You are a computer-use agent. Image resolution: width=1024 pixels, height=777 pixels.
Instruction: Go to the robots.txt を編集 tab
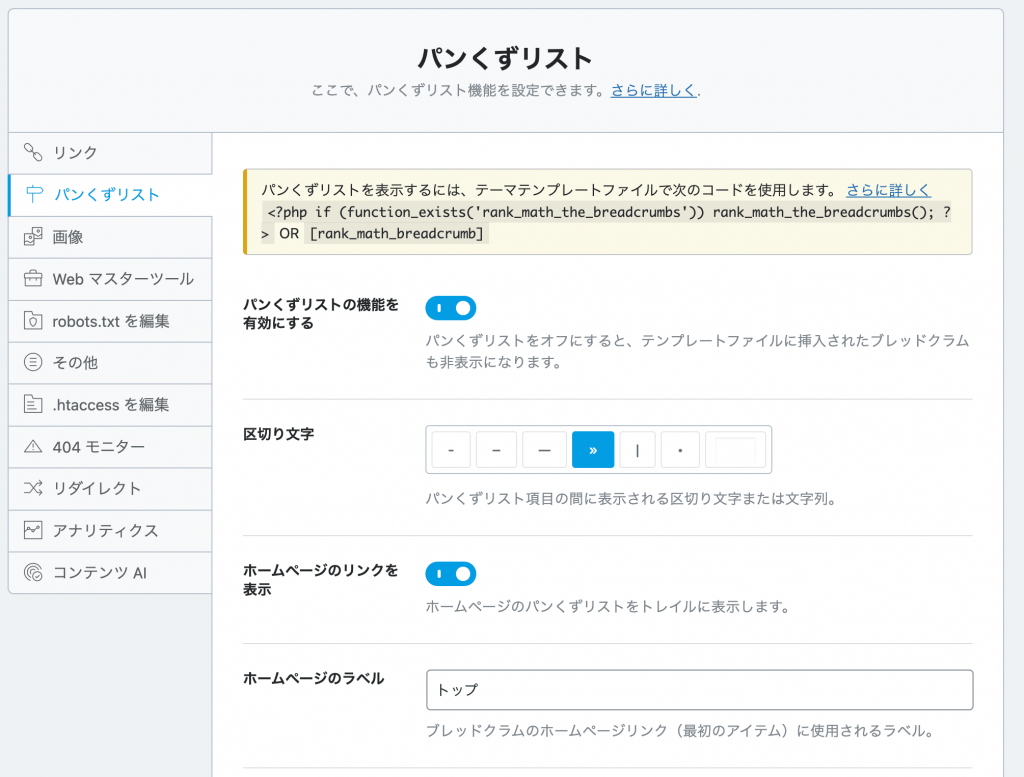coord(110,321)
